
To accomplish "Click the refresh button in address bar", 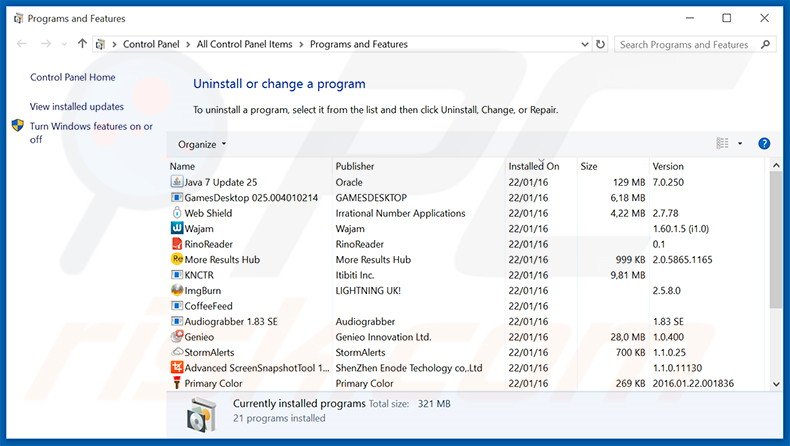I will [600, 44].
